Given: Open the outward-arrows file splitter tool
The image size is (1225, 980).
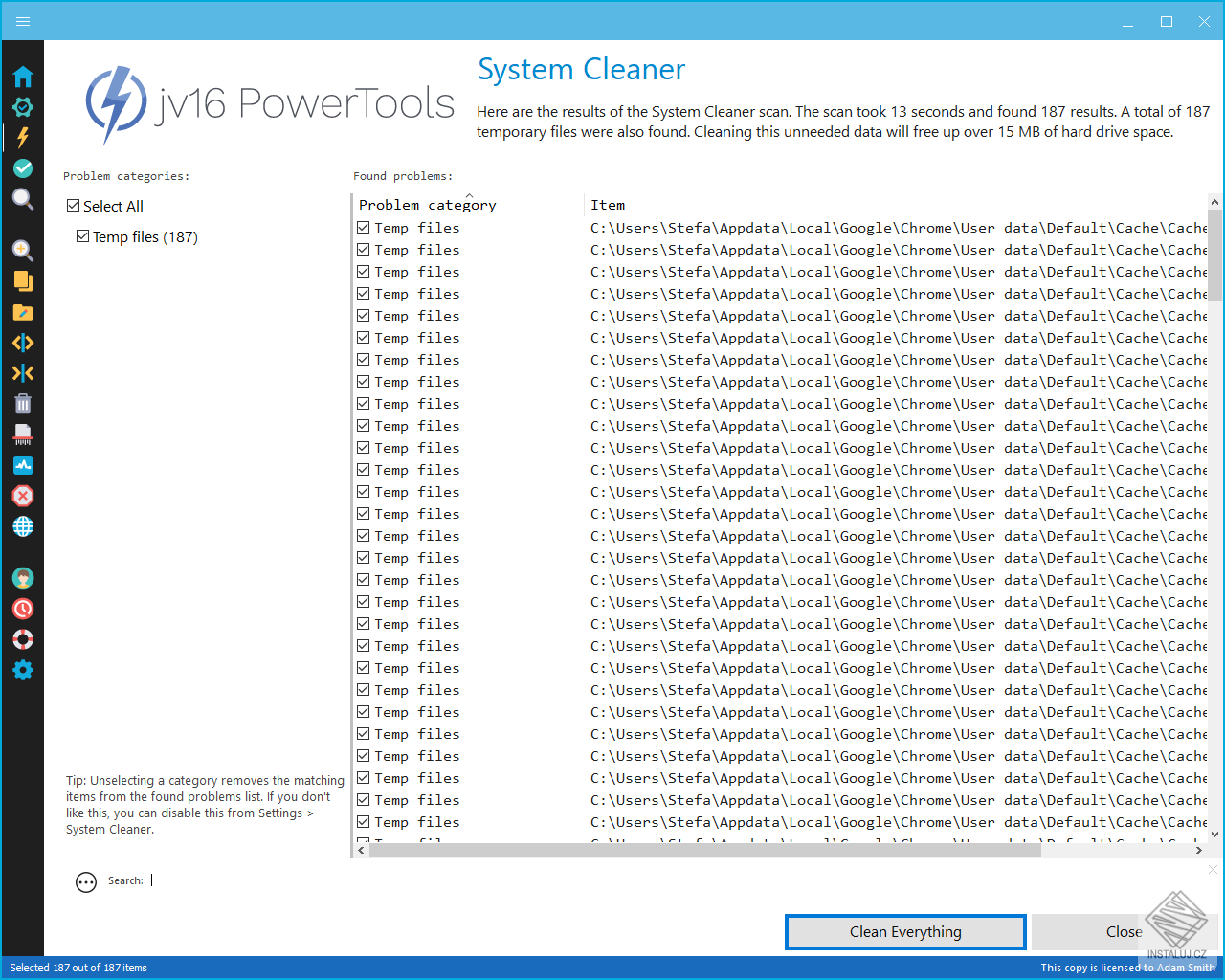Looking at the screenshot, I should (x=23, y=343).
